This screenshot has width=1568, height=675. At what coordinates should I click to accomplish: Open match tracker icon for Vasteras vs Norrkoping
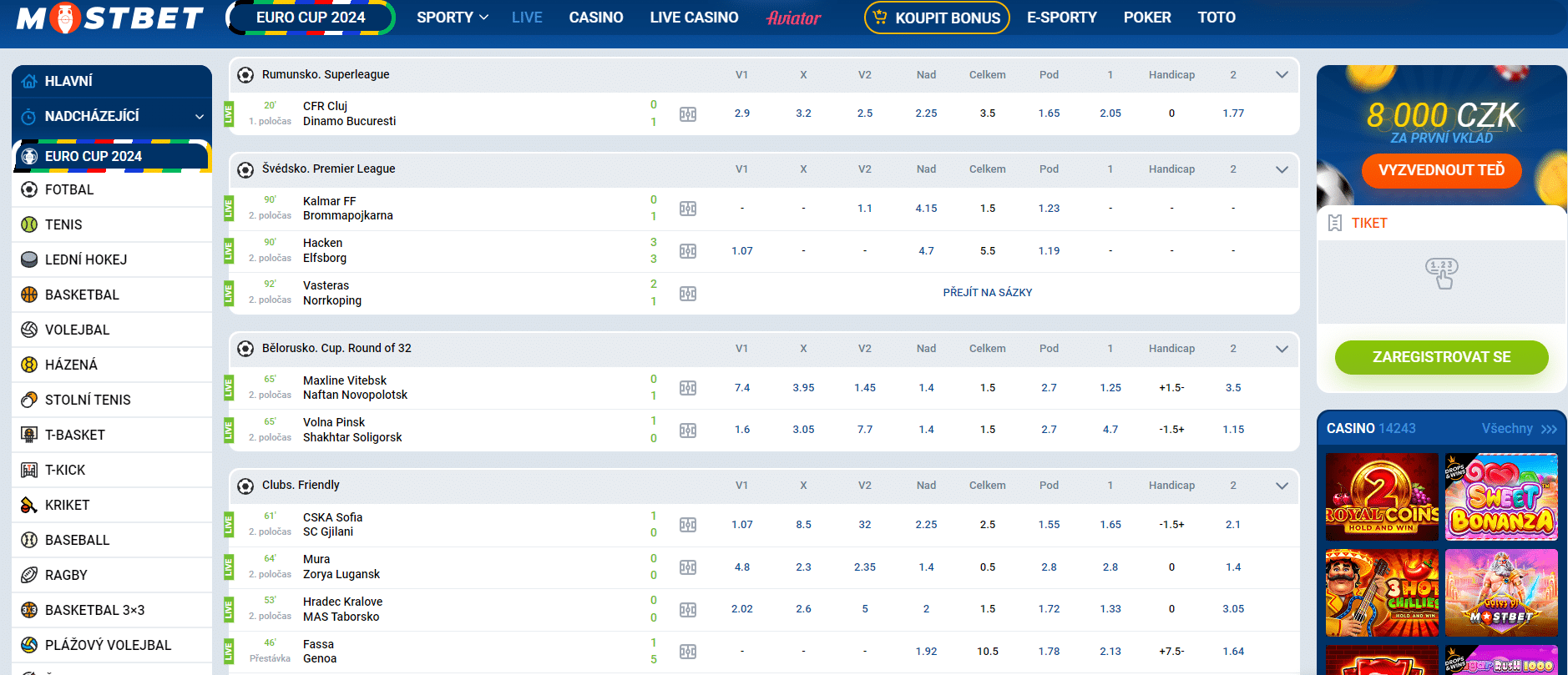[x=688, y=294]
